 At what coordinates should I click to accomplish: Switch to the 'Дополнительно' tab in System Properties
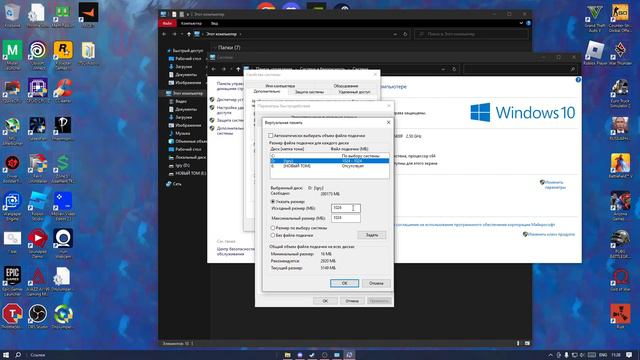pos(267,91)
